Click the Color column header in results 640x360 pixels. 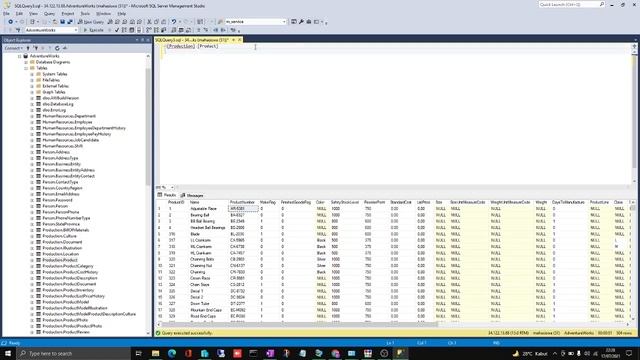point(320,202)
